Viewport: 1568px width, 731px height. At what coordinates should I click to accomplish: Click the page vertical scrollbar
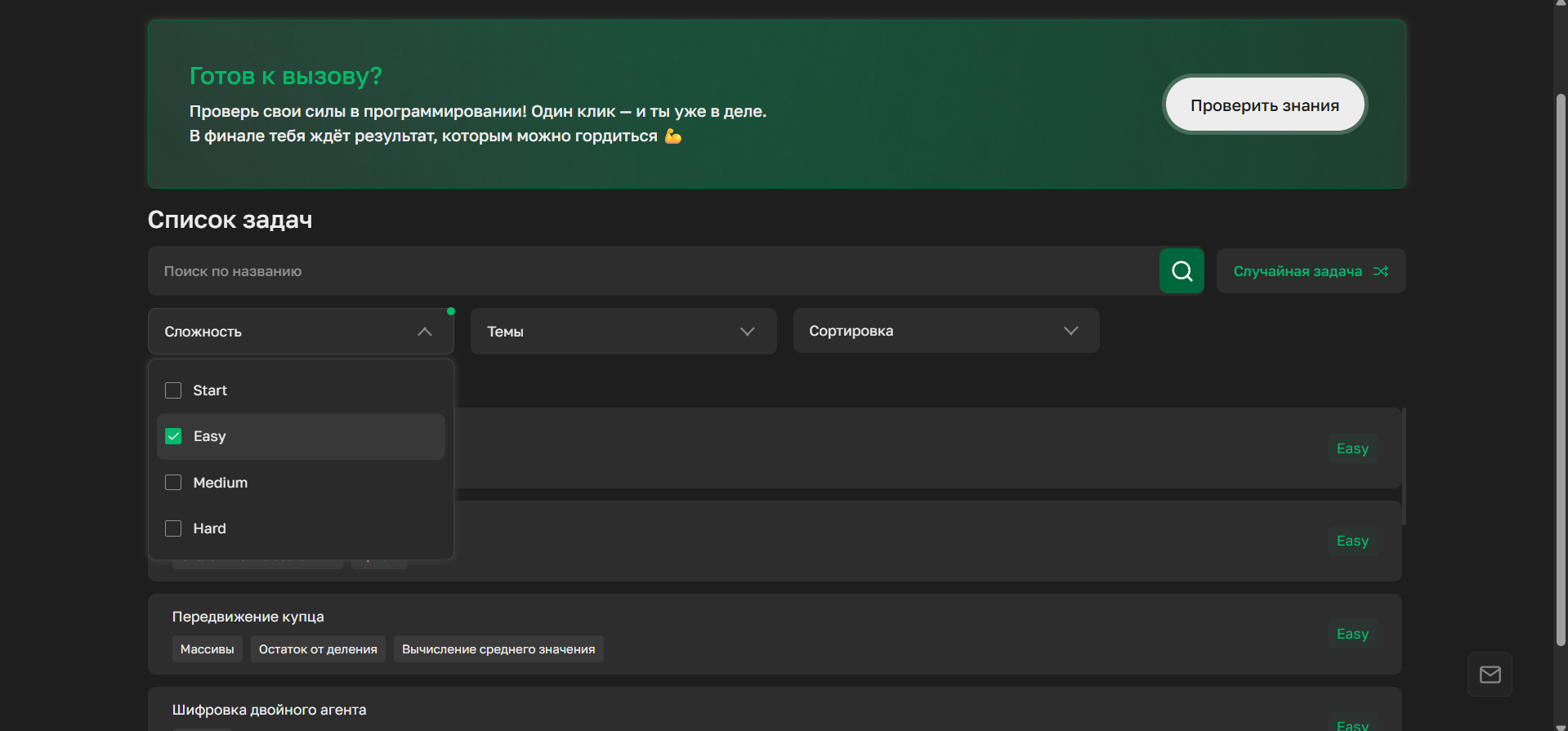pos(1561,368)
